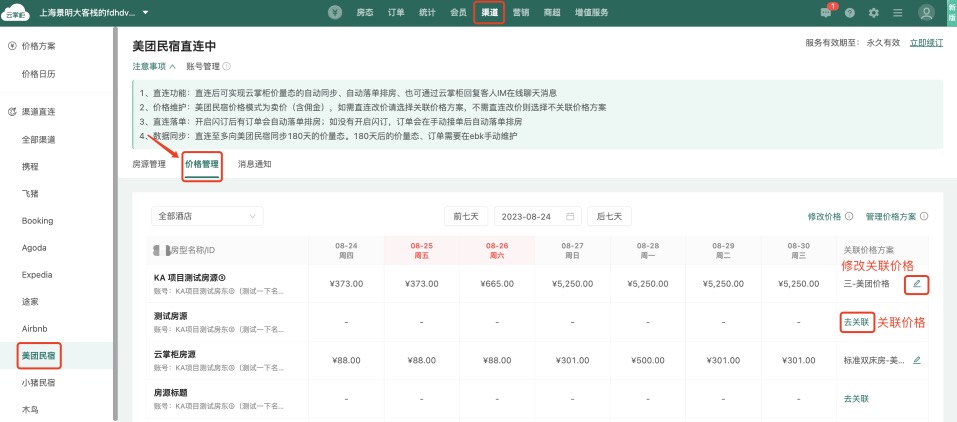Click the info icon beside 管理价格方案

925,216
